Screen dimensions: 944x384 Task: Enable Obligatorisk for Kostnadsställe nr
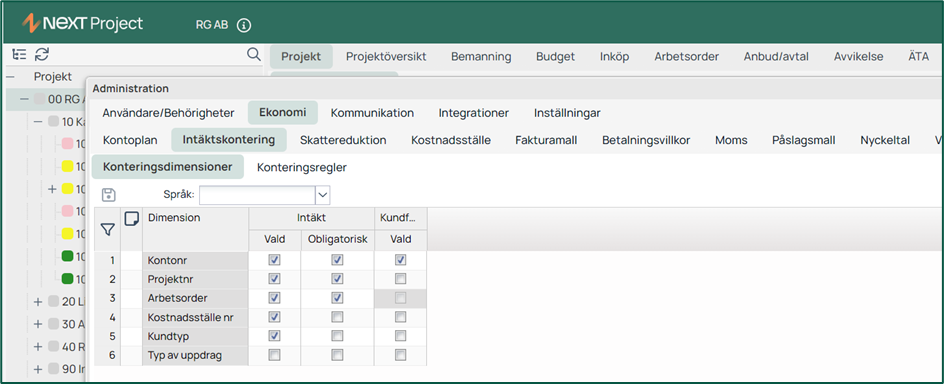tap(337, 317)
